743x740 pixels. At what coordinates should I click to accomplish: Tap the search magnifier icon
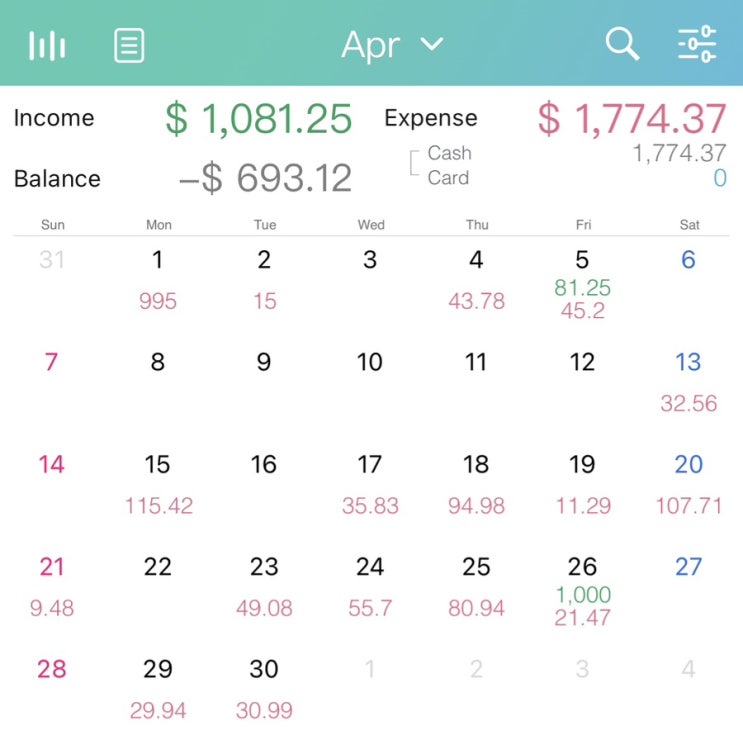622,44
